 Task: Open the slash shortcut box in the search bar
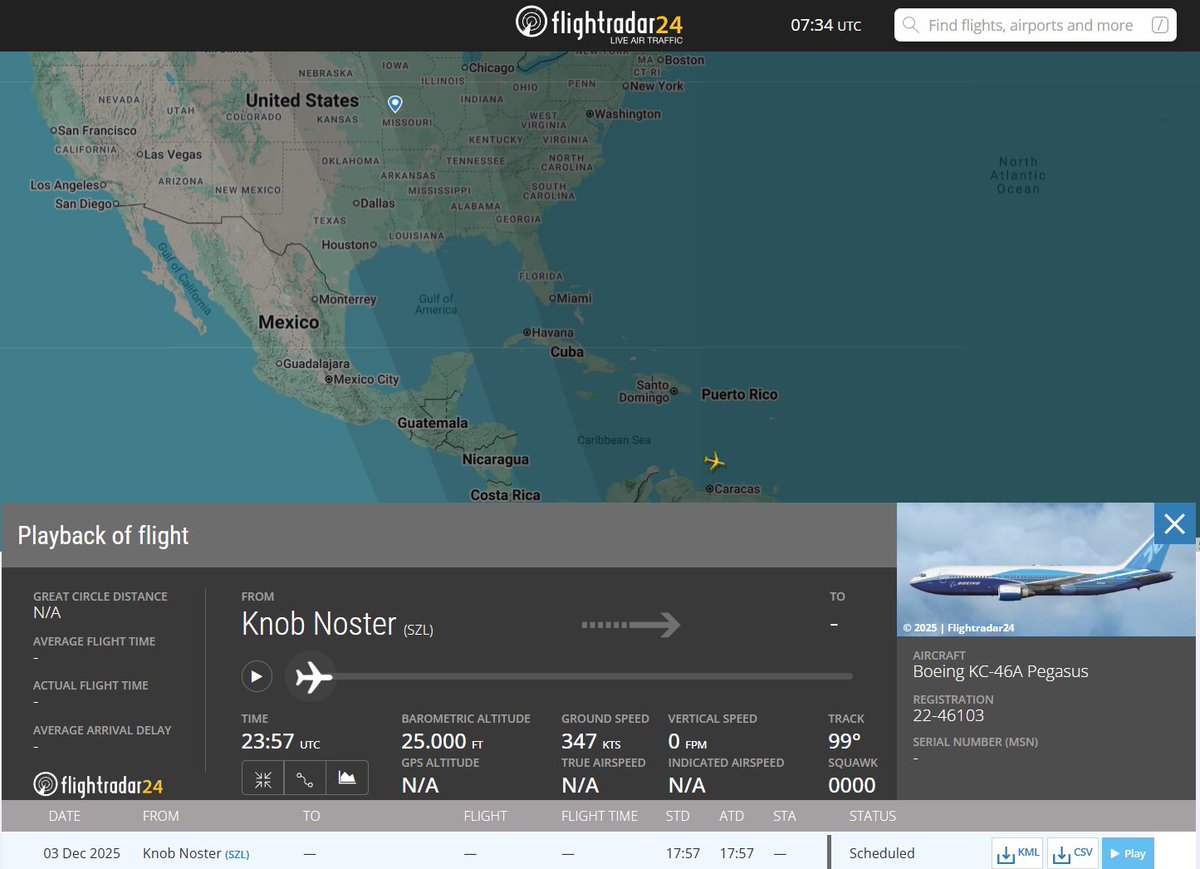click(x=1159, y=25)
